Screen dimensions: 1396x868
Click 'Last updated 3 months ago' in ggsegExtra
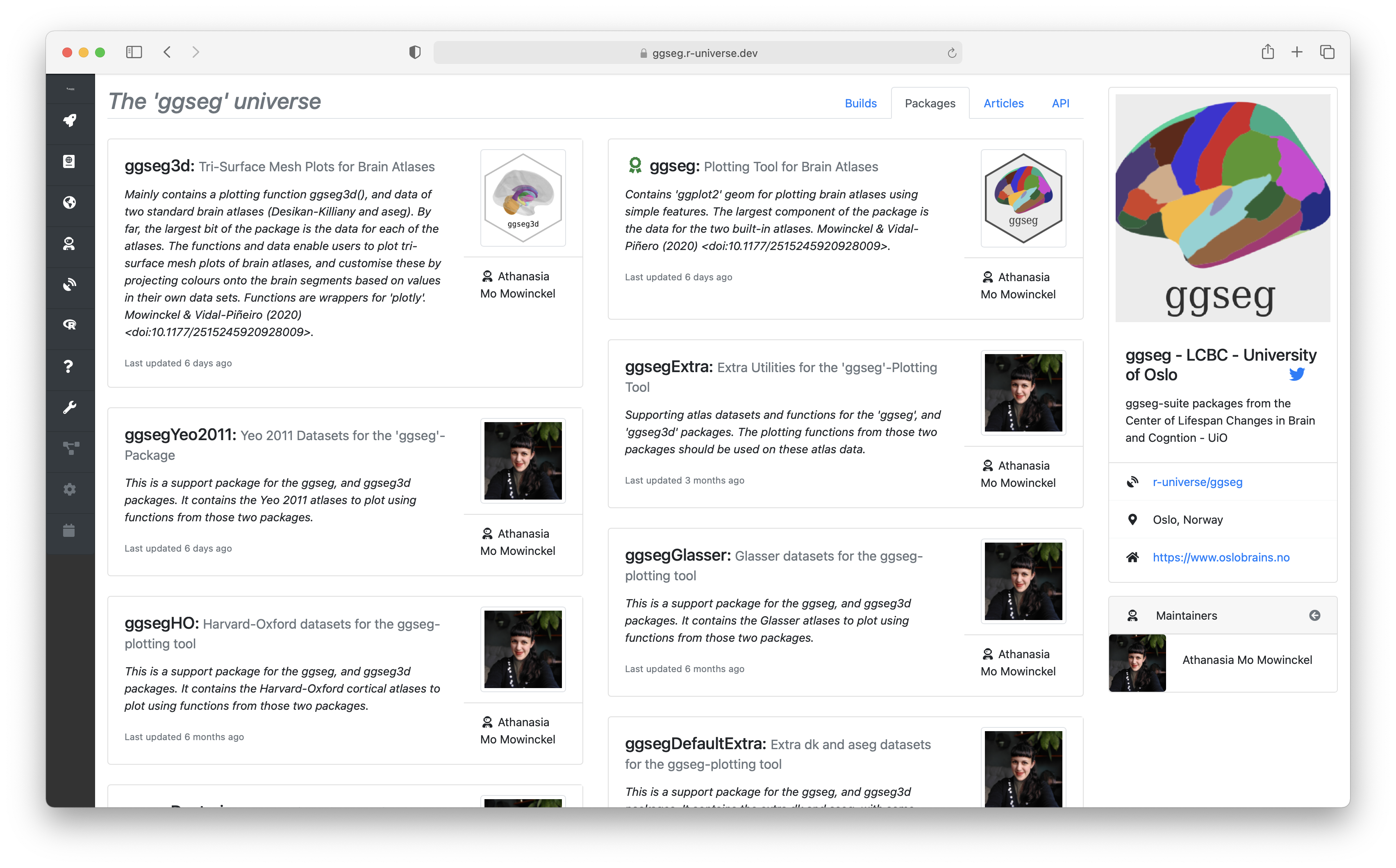[x=684, y=480]
